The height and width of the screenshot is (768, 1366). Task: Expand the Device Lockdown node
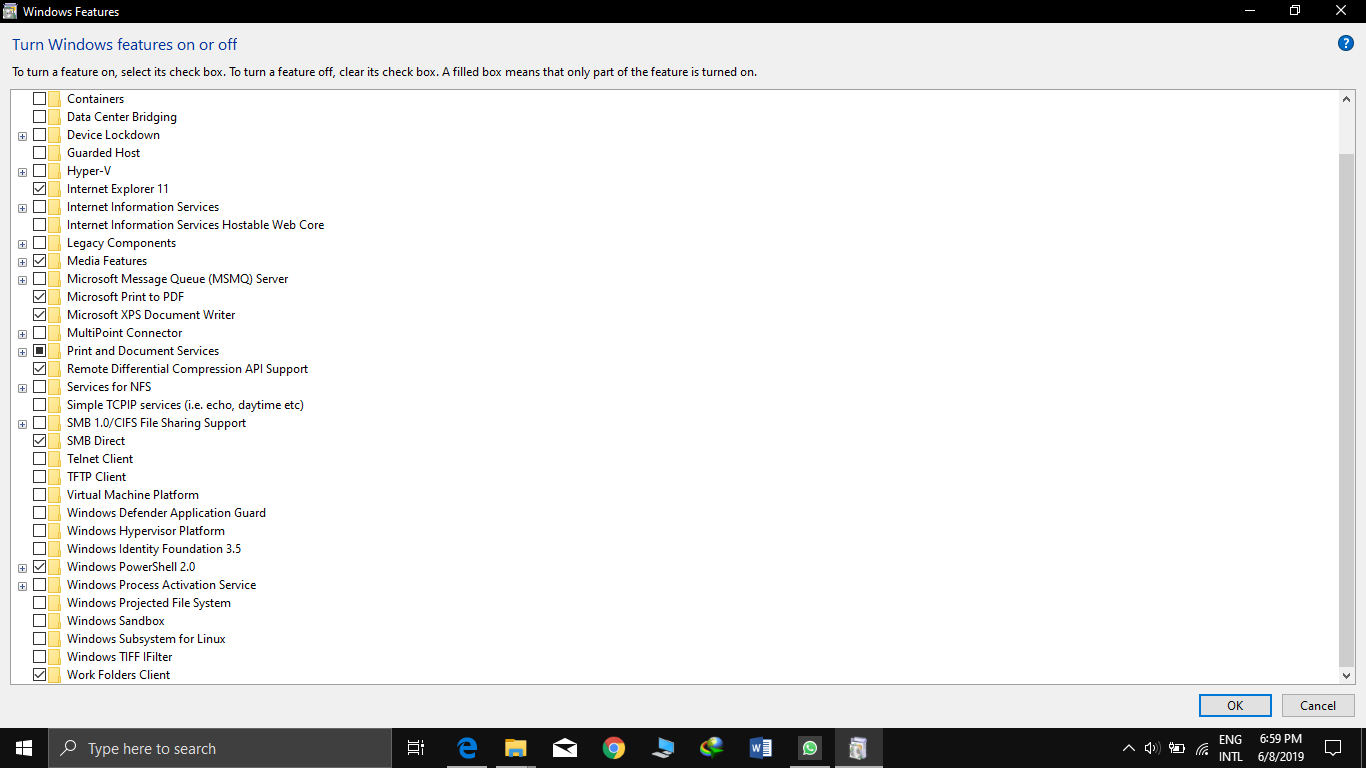[22, 136]
